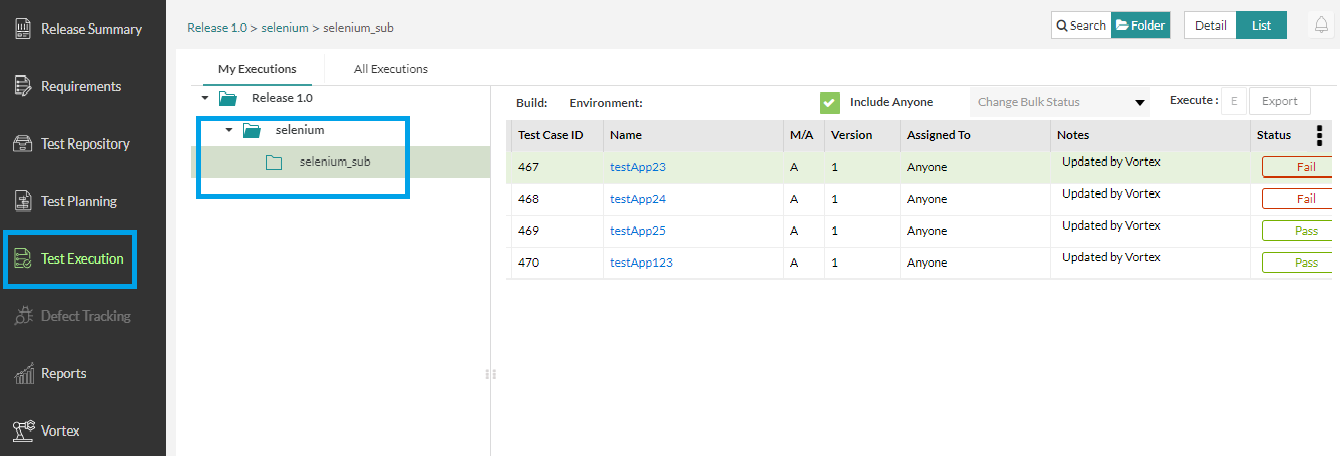Click the Requirements sidebar icon
The height and width of the screenshot is (460, 1340).
point(24,87)
